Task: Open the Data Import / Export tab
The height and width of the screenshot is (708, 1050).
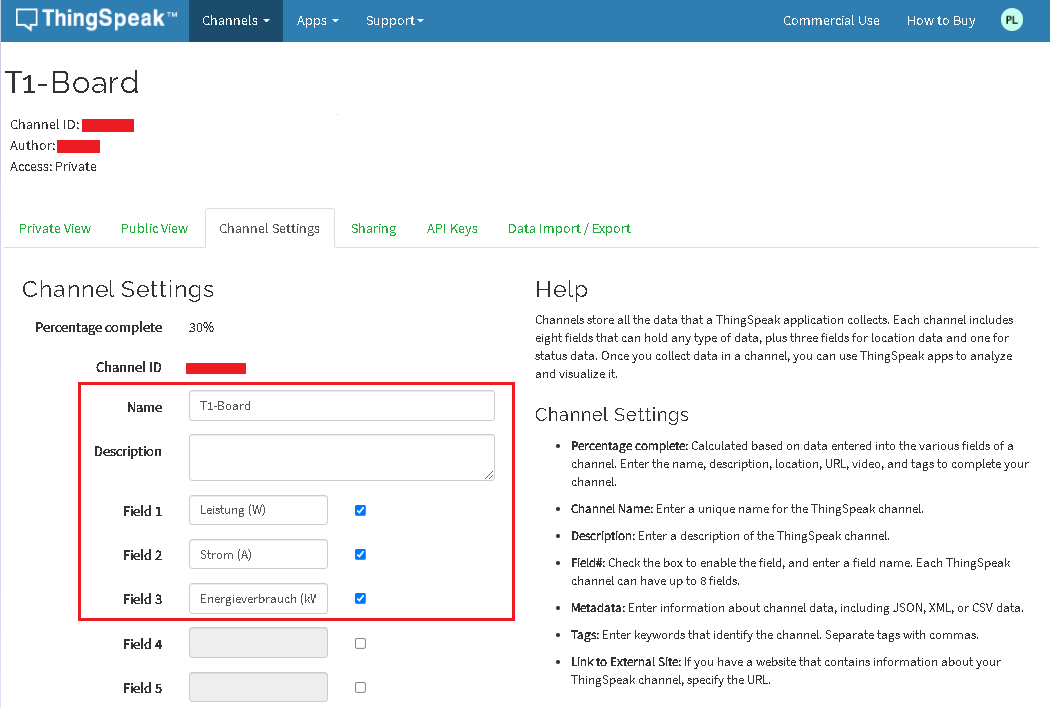Action: [569, 229]
